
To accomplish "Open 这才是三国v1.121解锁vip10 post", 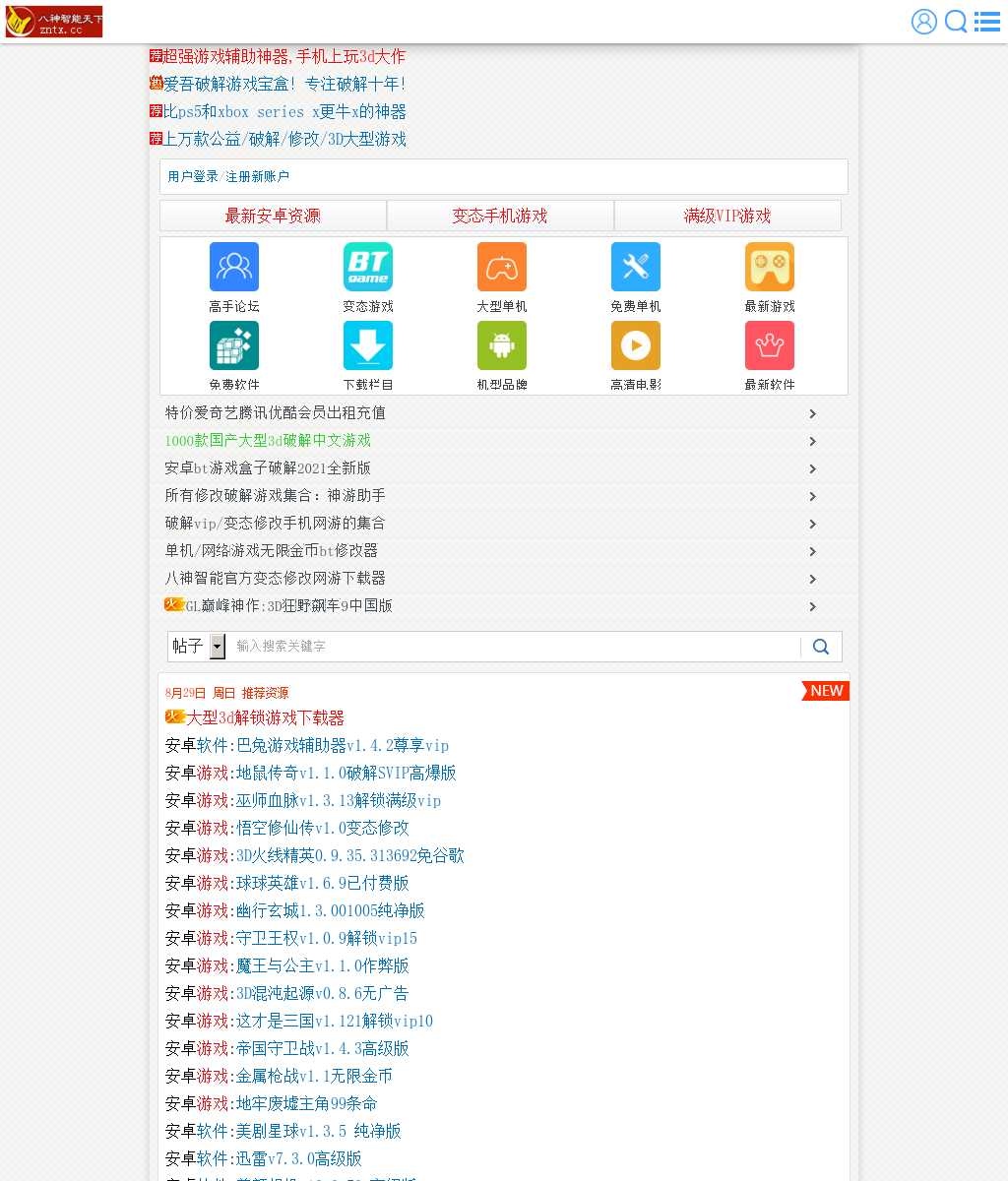I will (x=335, y=1021).
